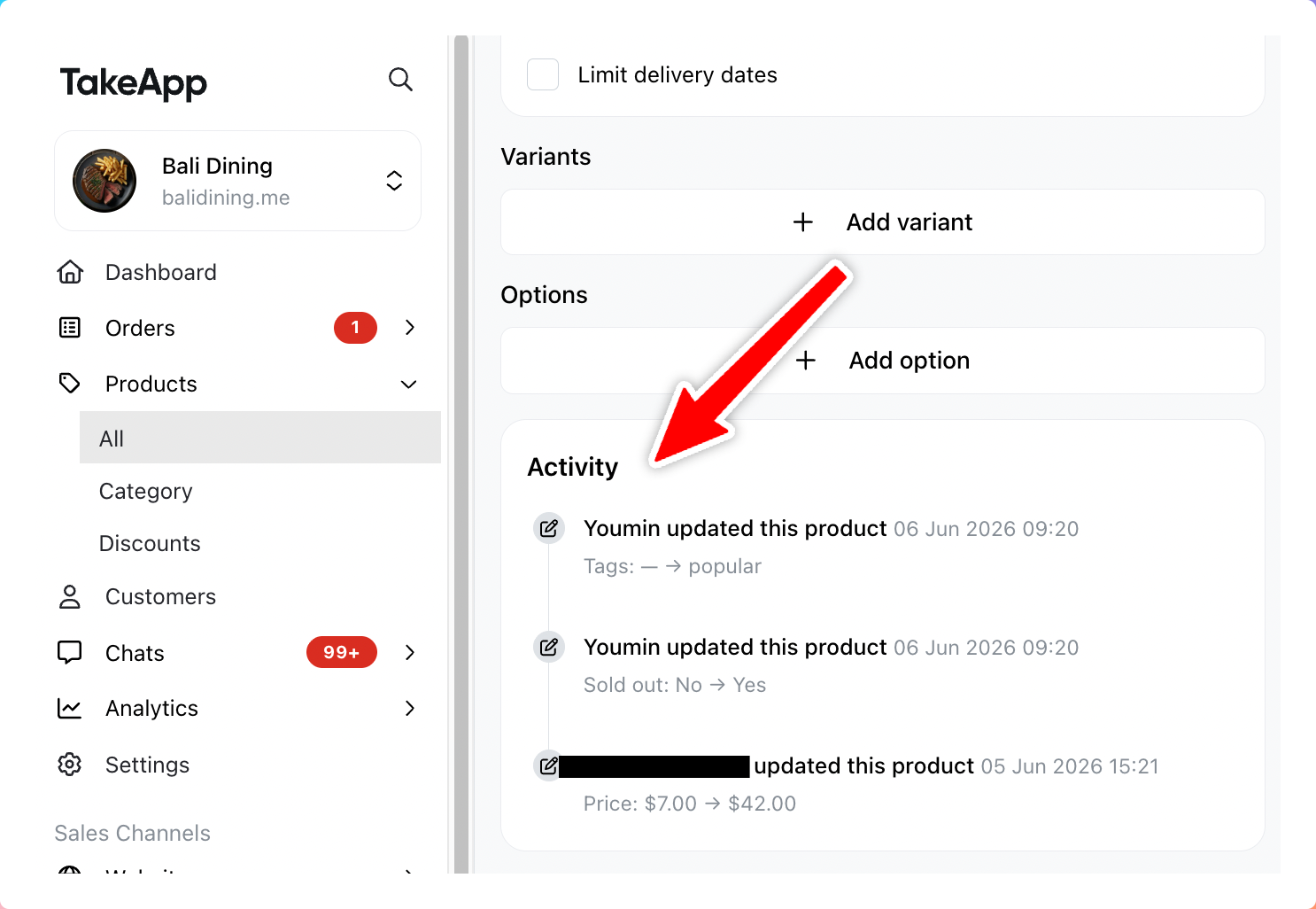Expand the Chats submenu chevron

coord(409,653)
